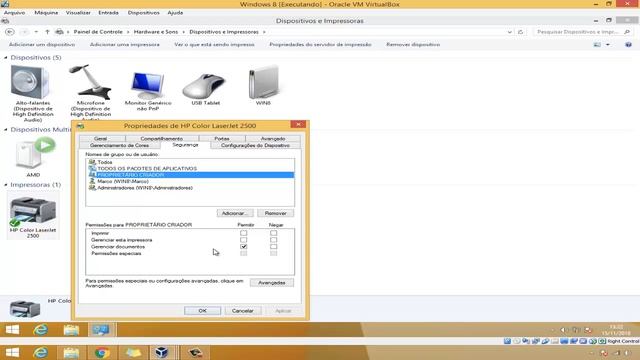Open Internet Explorer in the guest taskbar
640x360 pixels.
[x=41, y=329]
